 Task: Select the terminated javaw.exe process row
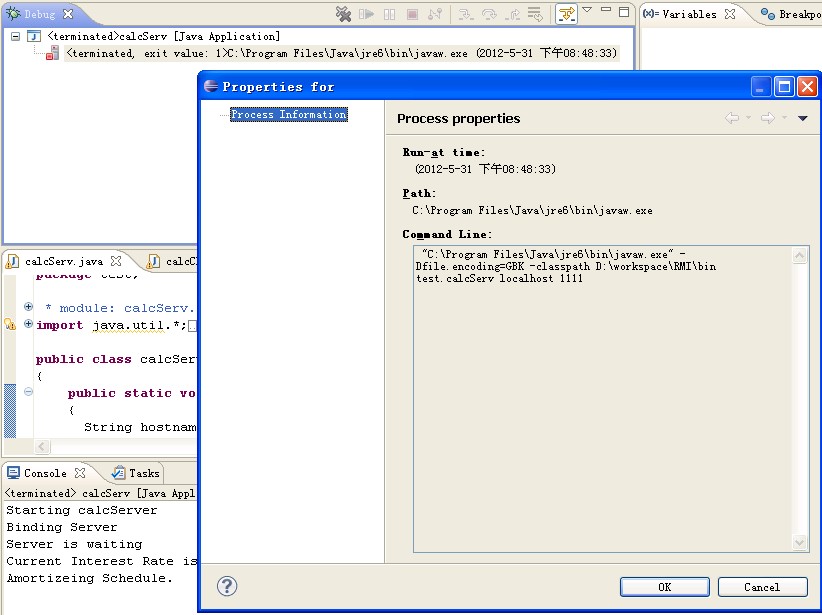[342, 53]
